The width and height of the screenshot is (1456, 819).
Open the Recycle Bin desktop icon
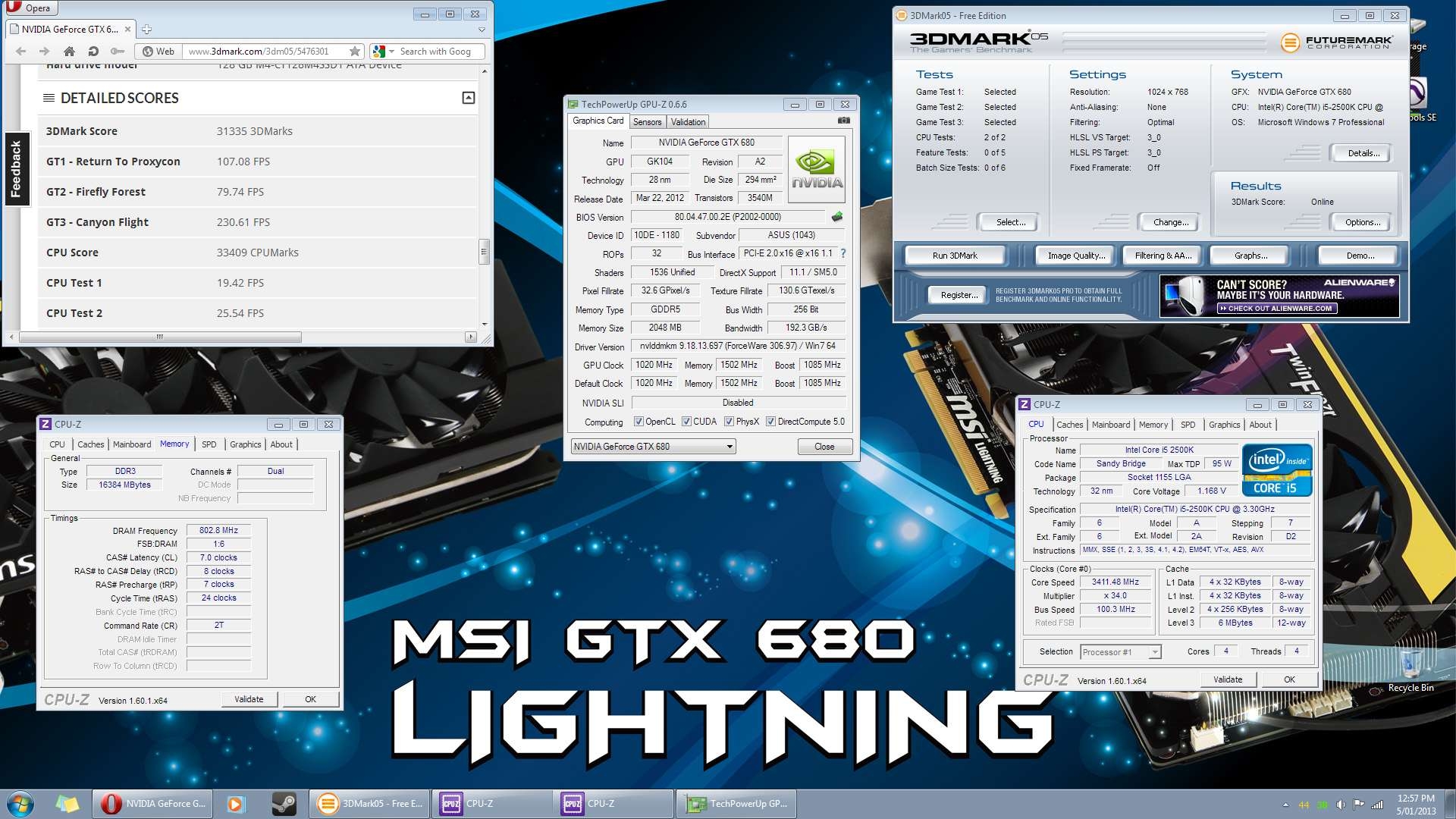(1410, 670)
